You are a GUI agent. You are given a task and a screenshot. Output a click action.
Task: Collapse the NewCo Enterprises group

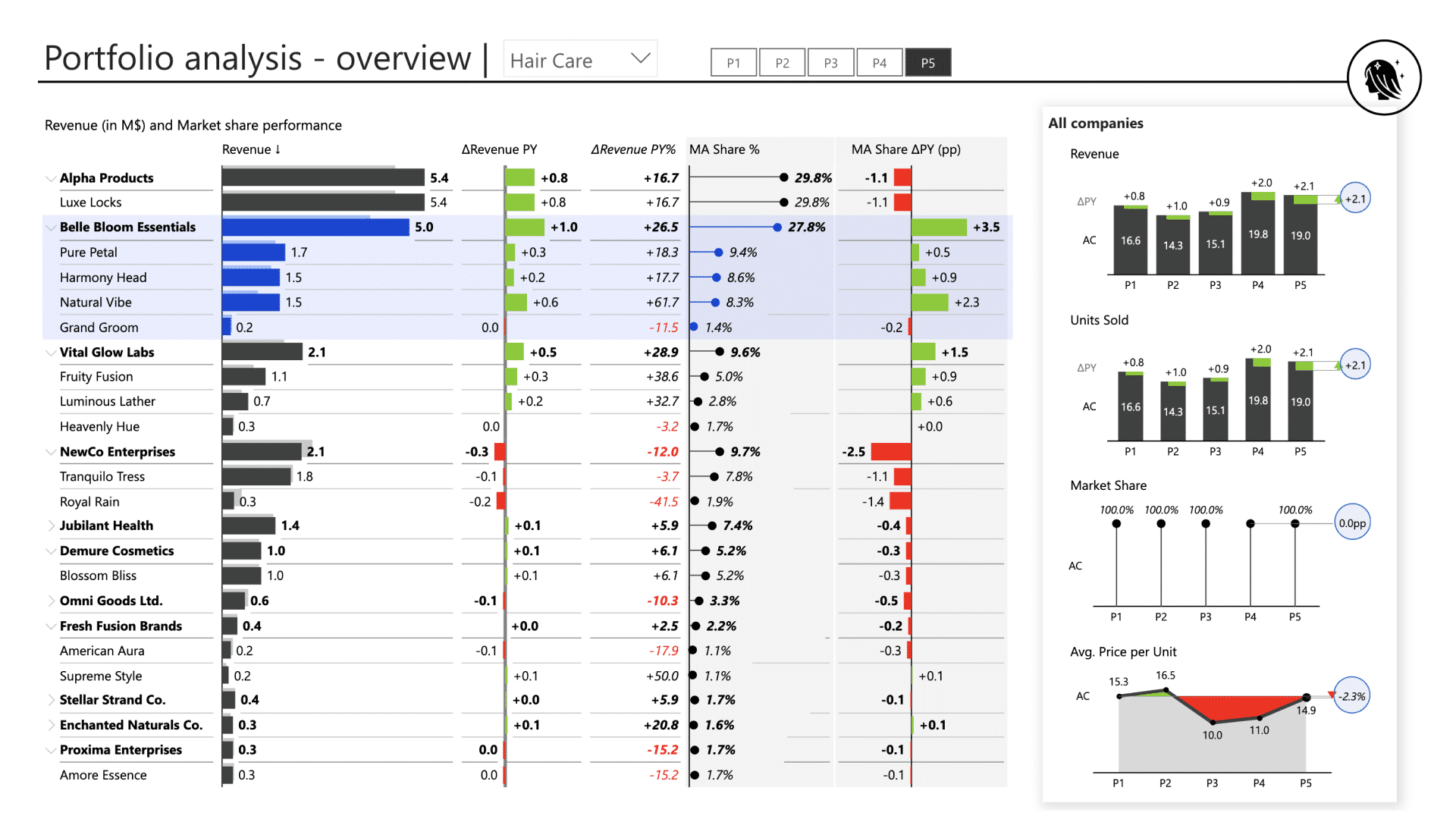pos(50,451)
